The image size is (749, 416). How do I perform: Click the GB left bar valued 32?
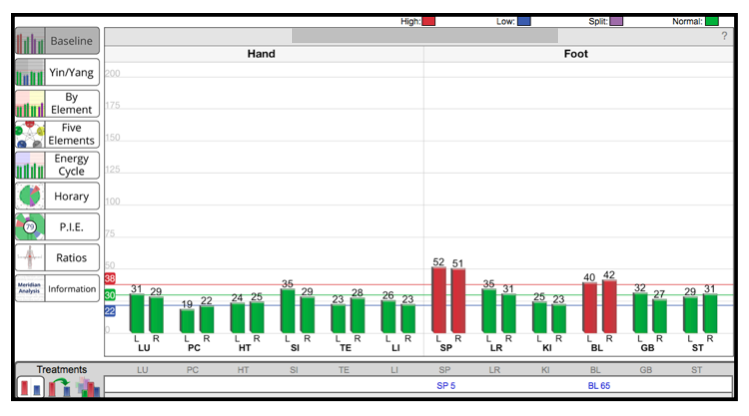[x=640, y=313]
